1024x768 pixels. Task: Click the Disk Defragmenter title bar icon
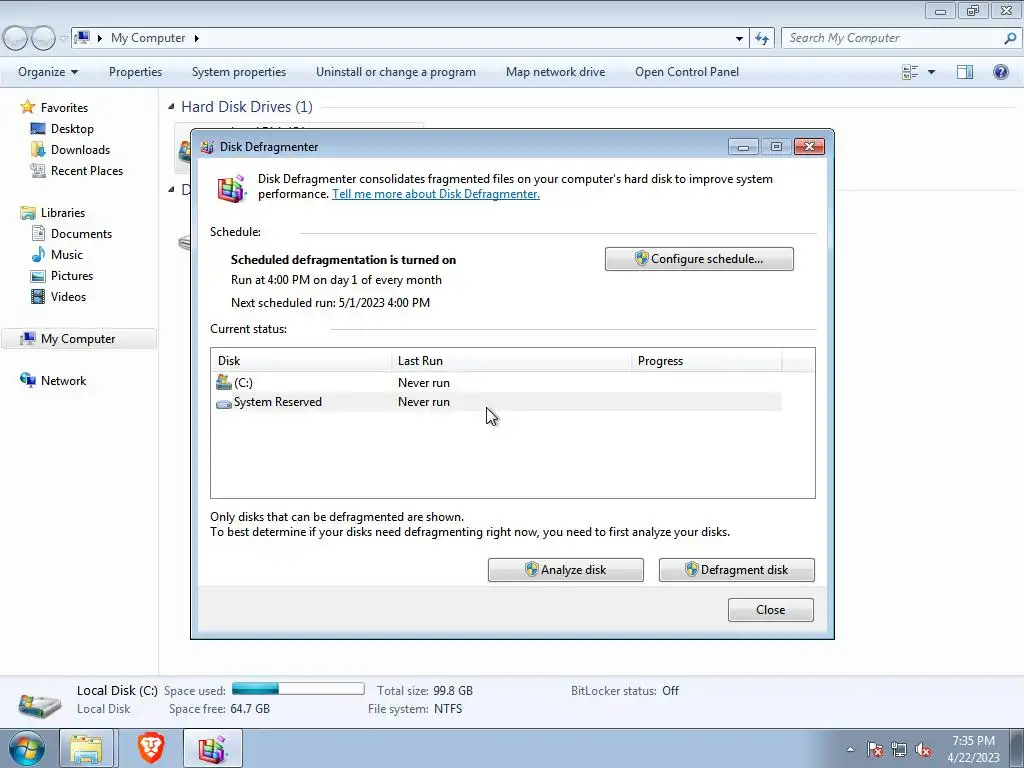click(208, 147)
